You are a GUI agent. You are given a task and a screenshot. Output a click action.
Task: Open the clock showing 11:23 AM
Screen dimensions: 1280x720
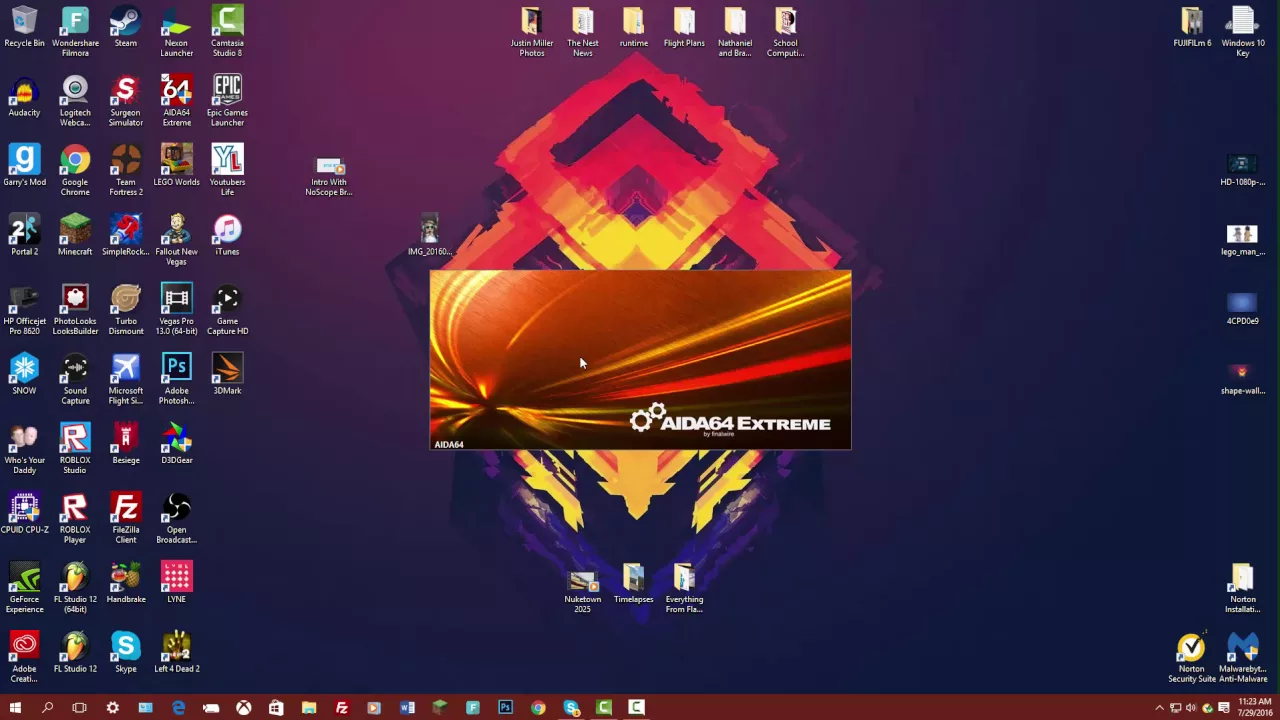tap(1254, 708)
